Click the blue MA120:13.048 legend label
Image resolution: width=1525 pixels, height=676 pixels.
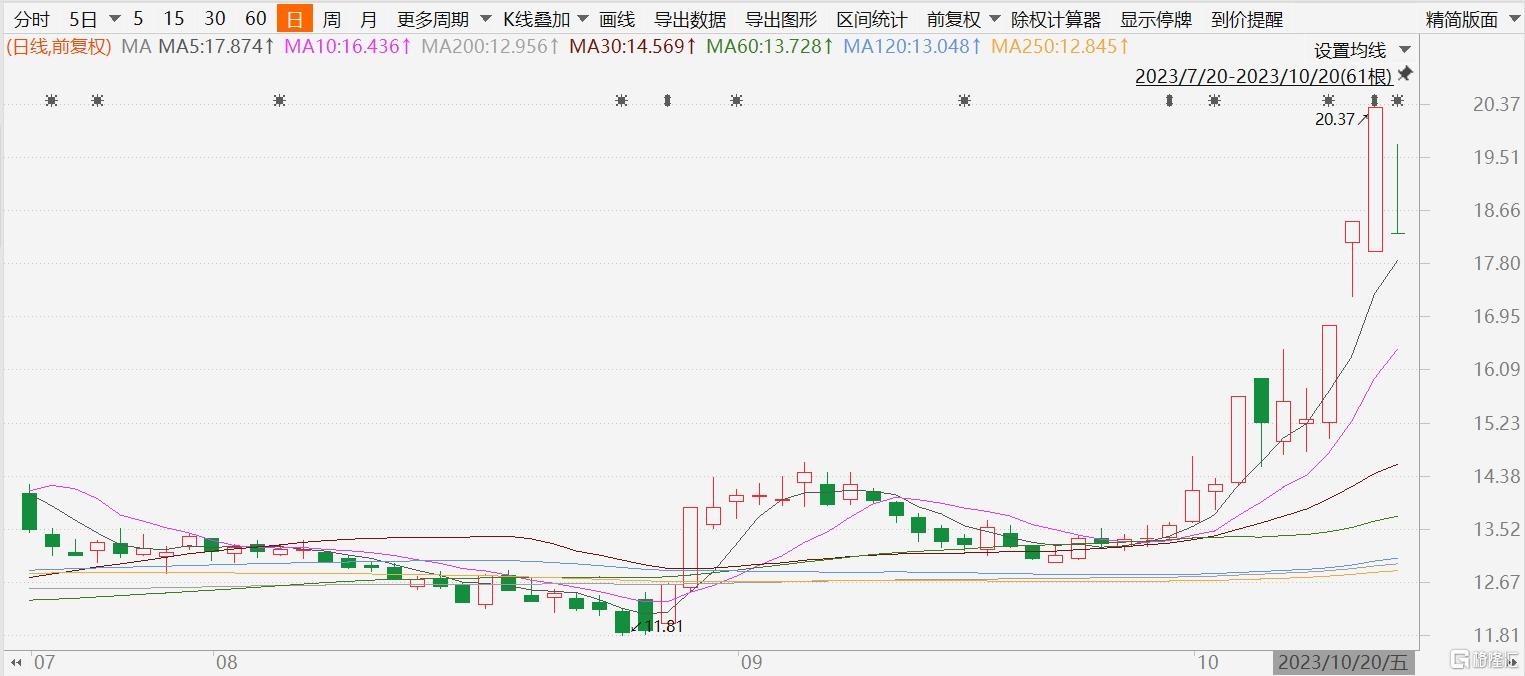(913, 46)
